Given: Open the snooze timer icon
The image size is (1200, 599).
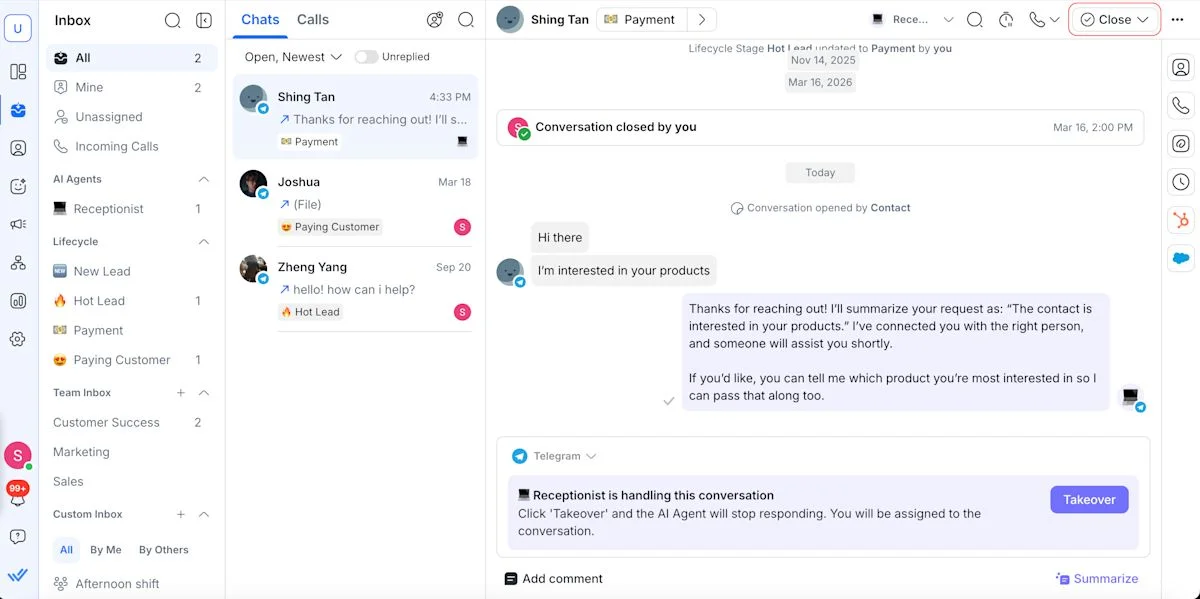Looking at the screenshot, I should (x=1007, y=20).
